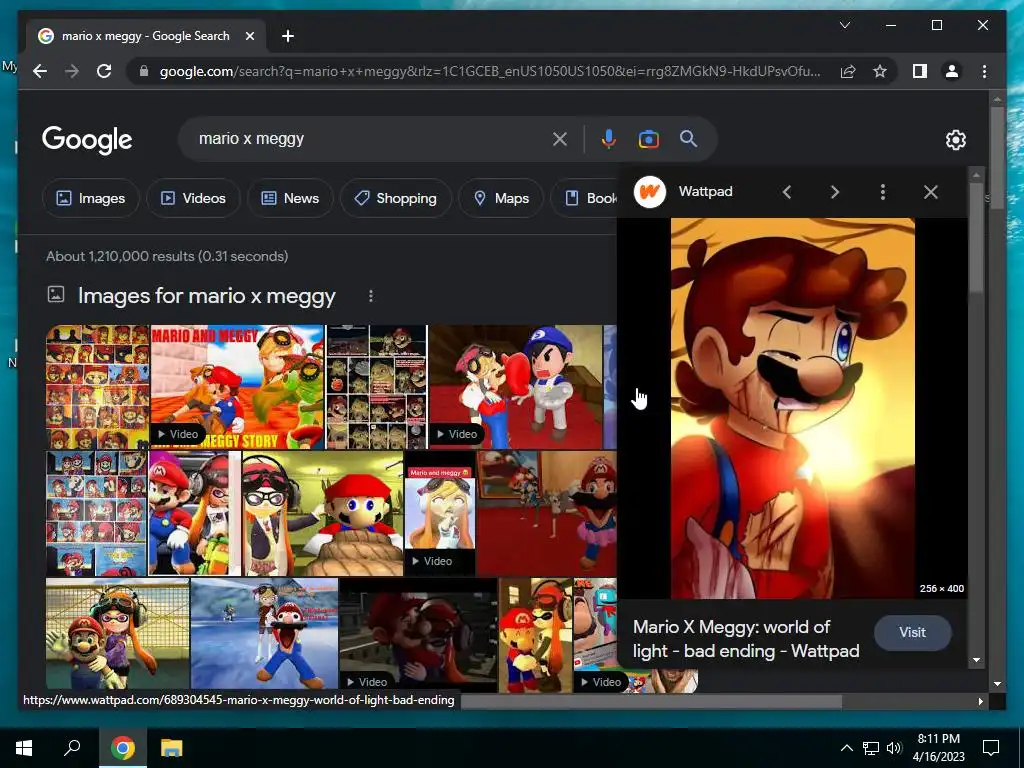
Task: Open Chrome side panel
Action: click(x=920, y=71)
